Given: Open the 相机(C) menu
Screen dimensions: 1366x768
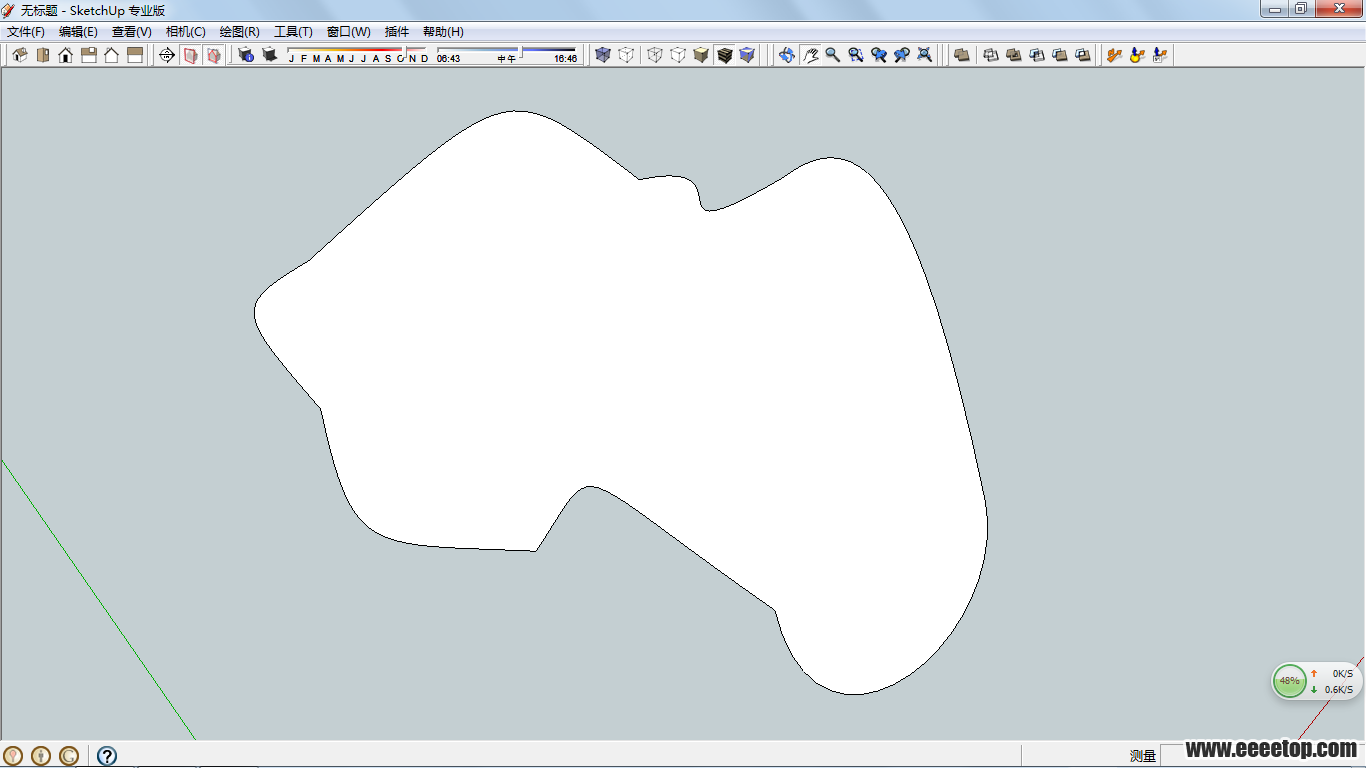Looking at the screenshot, I should pyautogui.click(x=186, y=32).
